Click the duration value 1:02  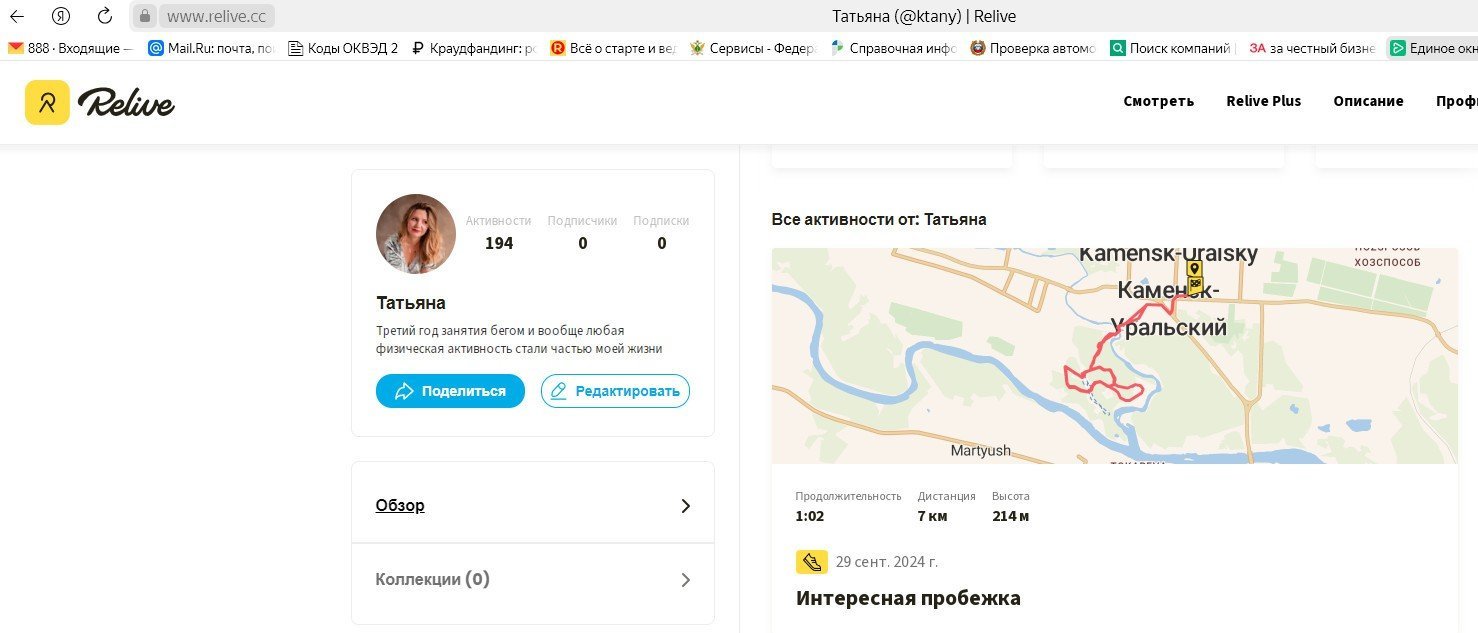pos(810,516)
